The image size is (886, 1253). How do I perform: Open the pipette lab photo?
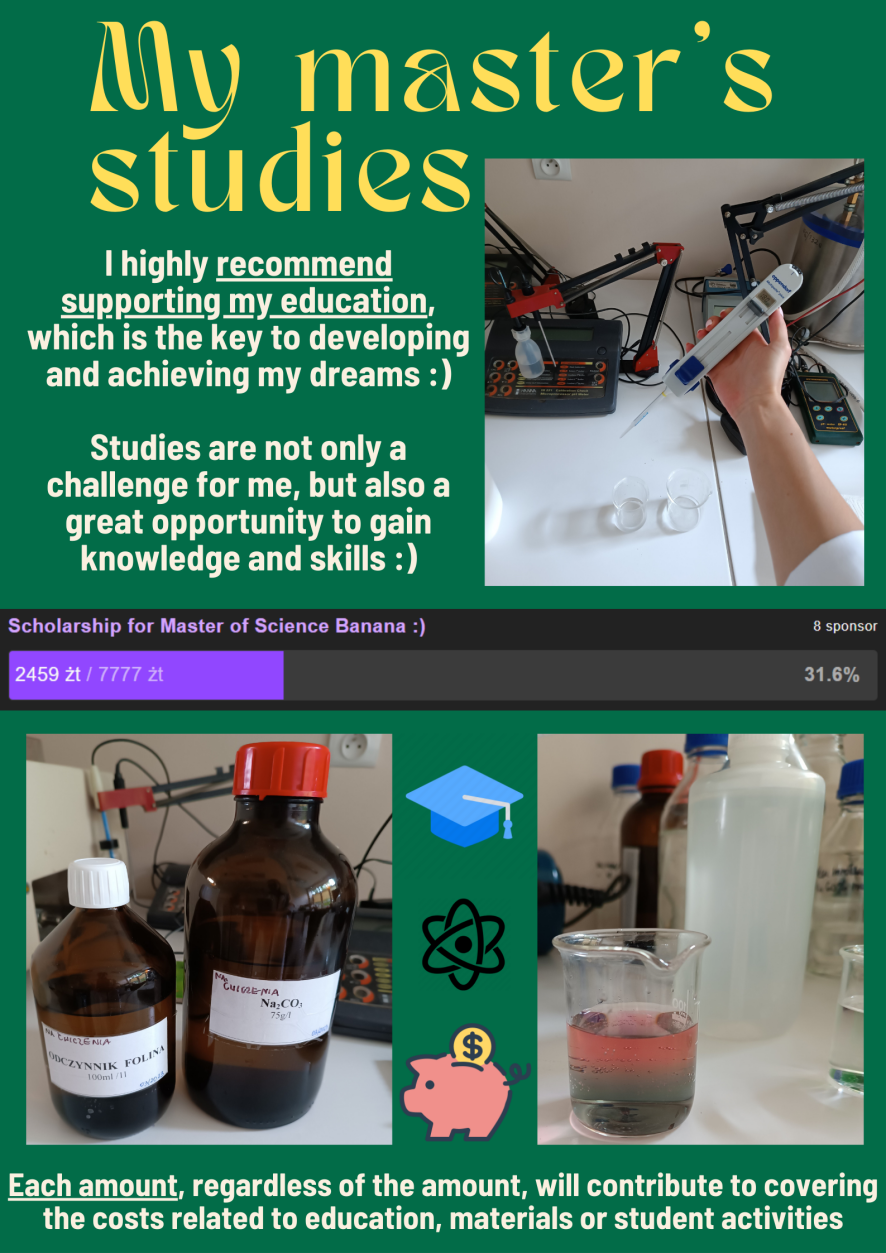tap(674, 371)
